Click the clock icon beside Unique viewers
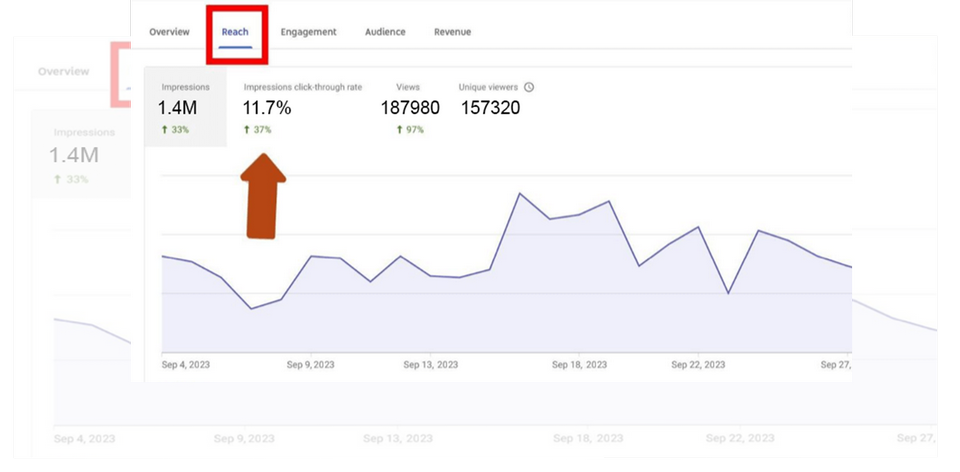This screenshot has height=472, width=960. 530,87
